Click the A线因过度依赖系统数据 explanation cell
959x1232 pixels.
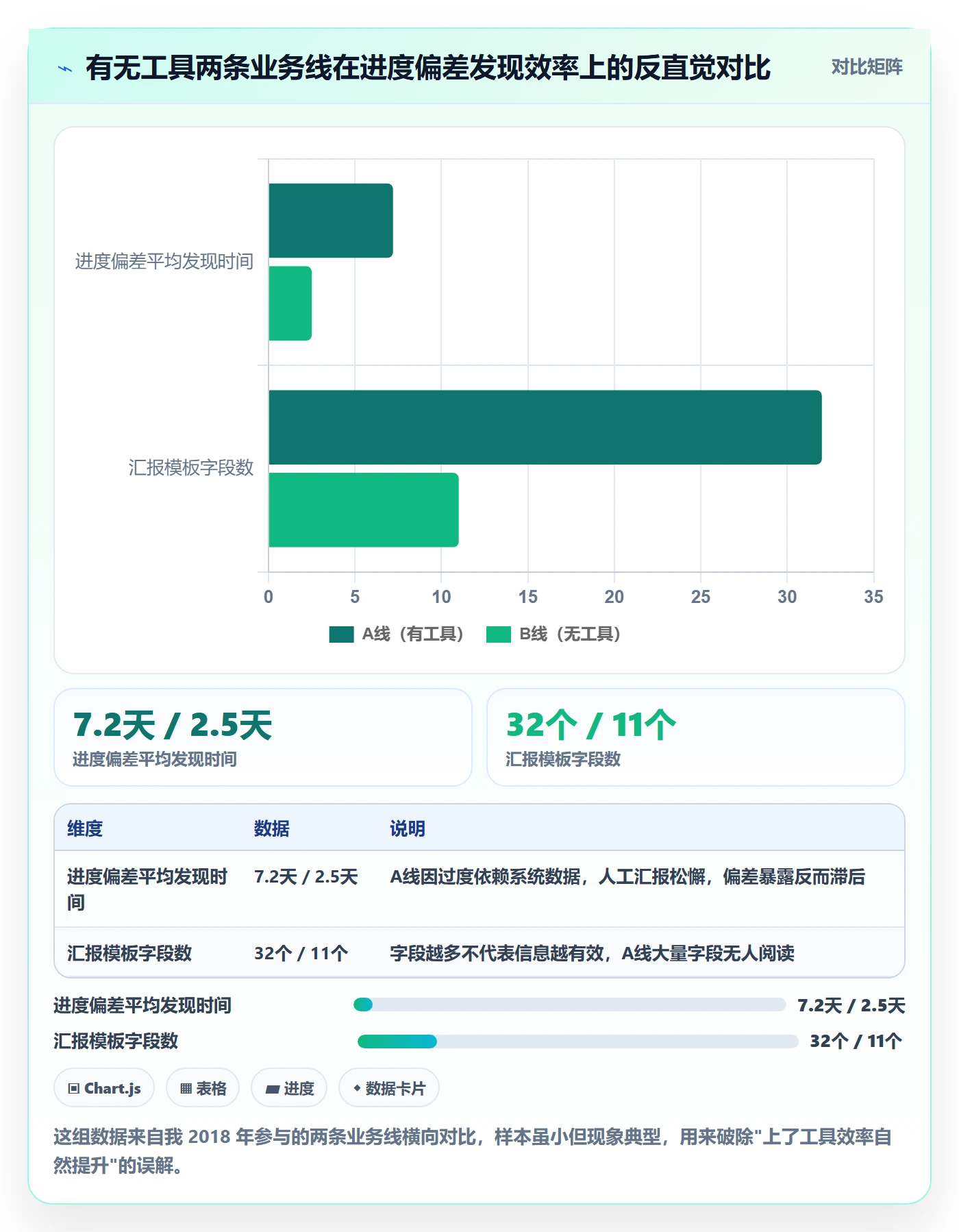point(627,877)
